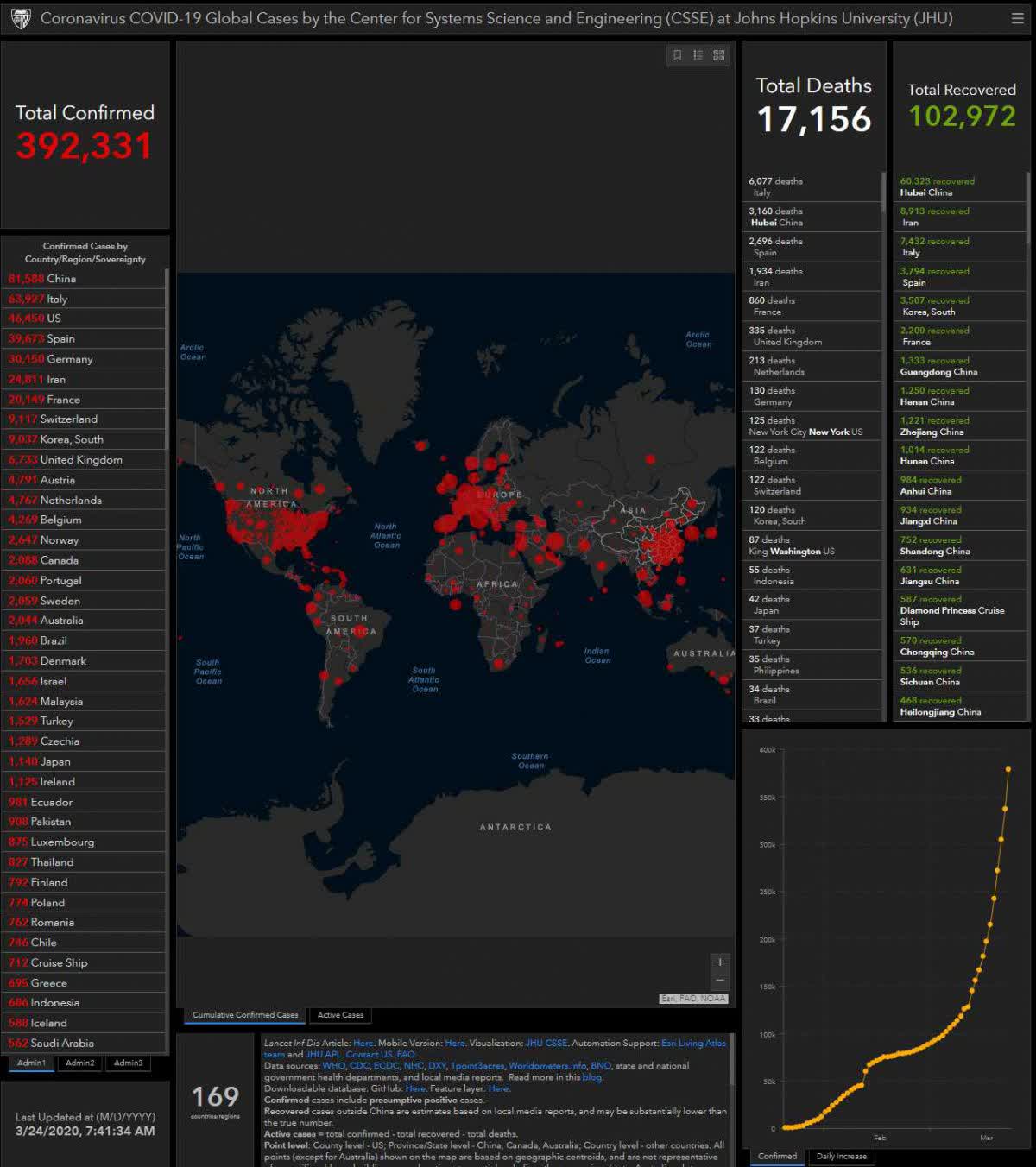Open the hamburger menu in the header

1017,18
